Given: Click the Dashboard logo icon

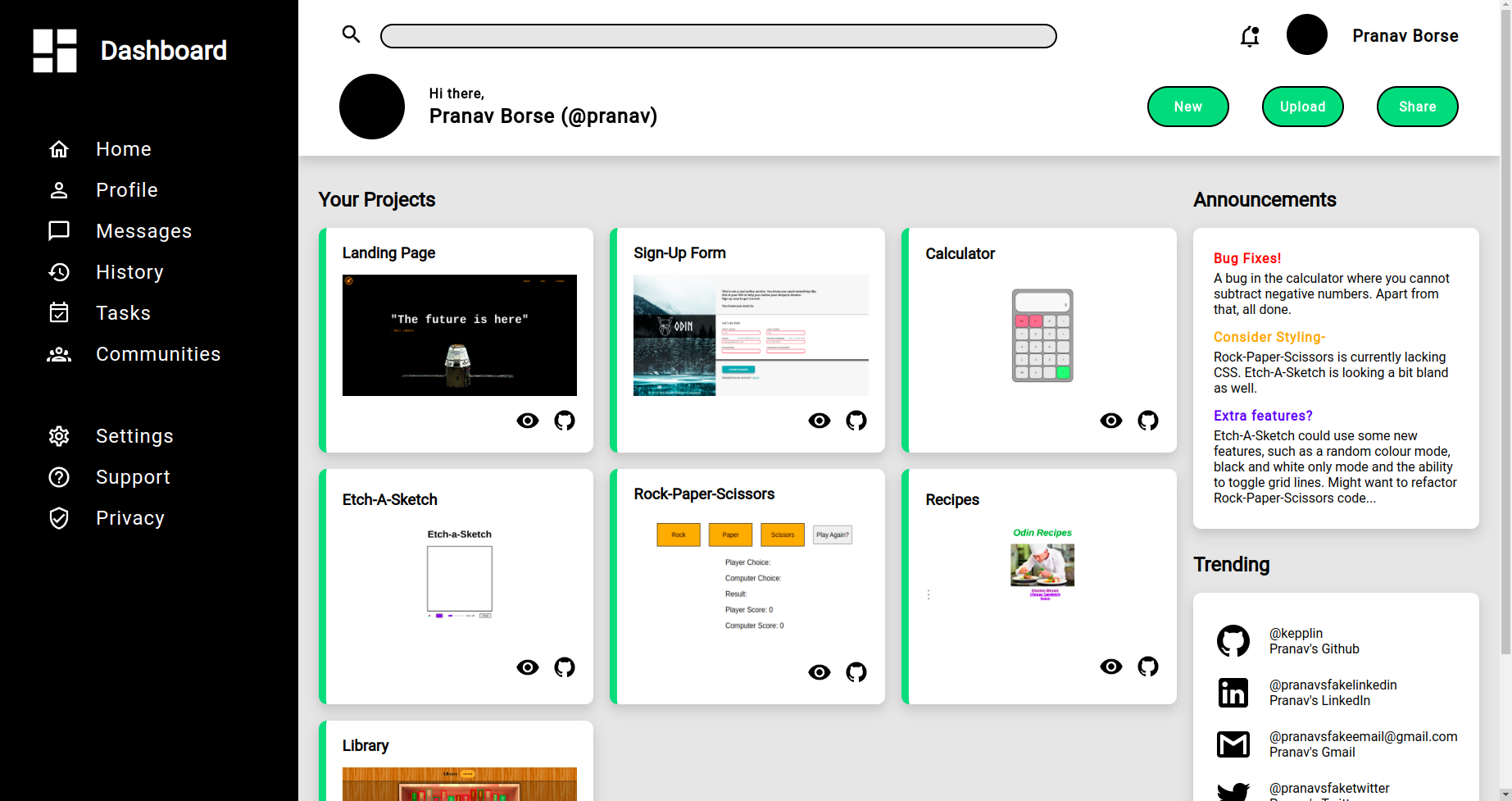Looking at the screenshot, I should 55,51.
